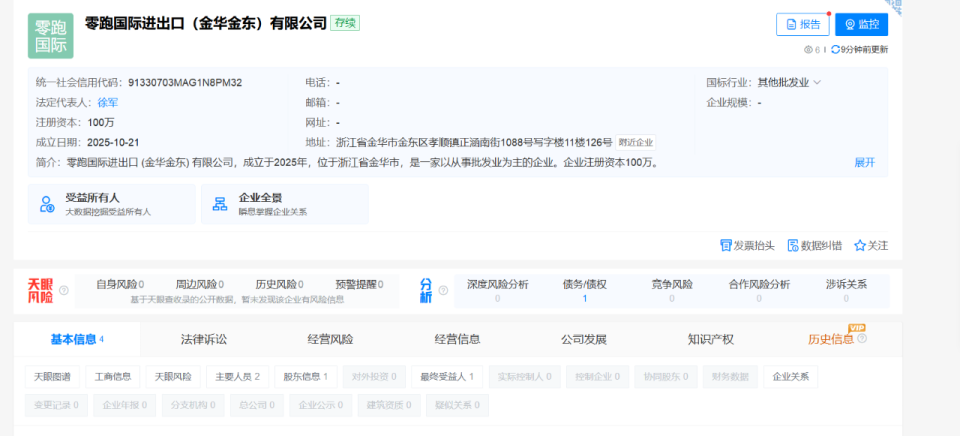The image size is (960, 436).
Task: Click the 存续 status badge
Action: pyautogui.click(x=345, y=23)
